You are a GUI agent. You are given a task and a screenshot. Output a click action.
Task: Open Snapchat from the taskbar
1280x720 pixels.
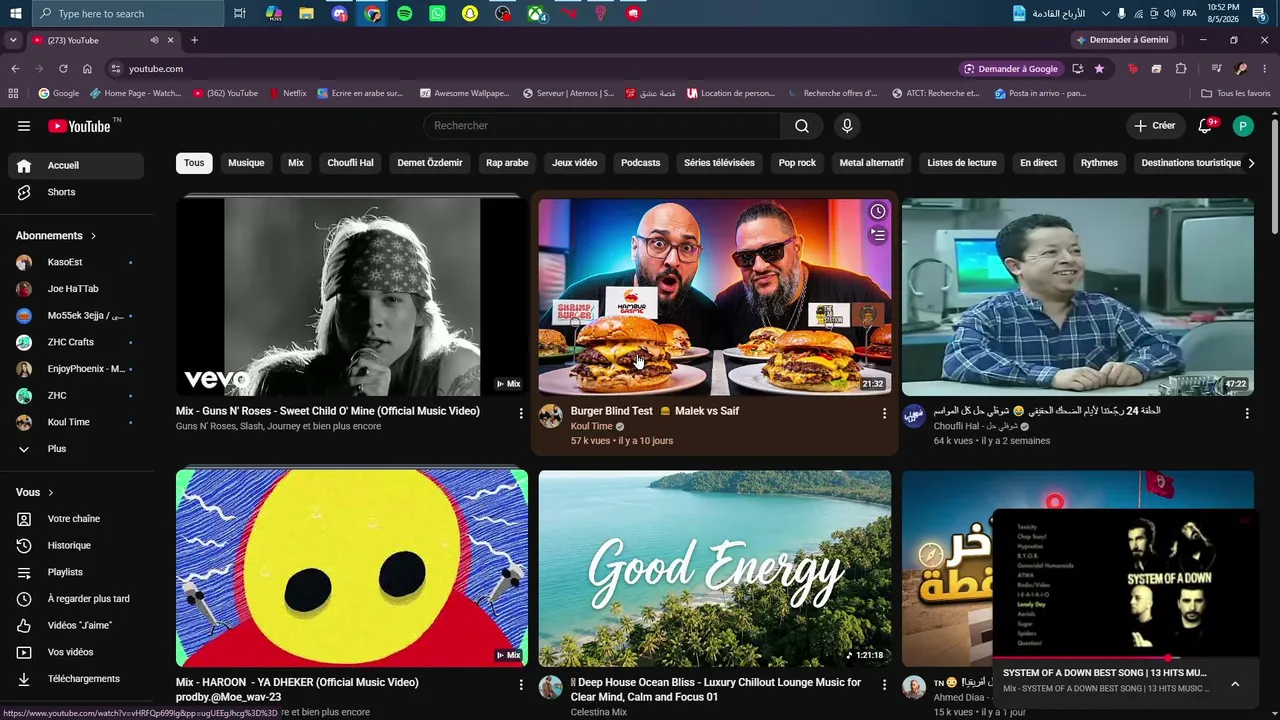[470, 13]
